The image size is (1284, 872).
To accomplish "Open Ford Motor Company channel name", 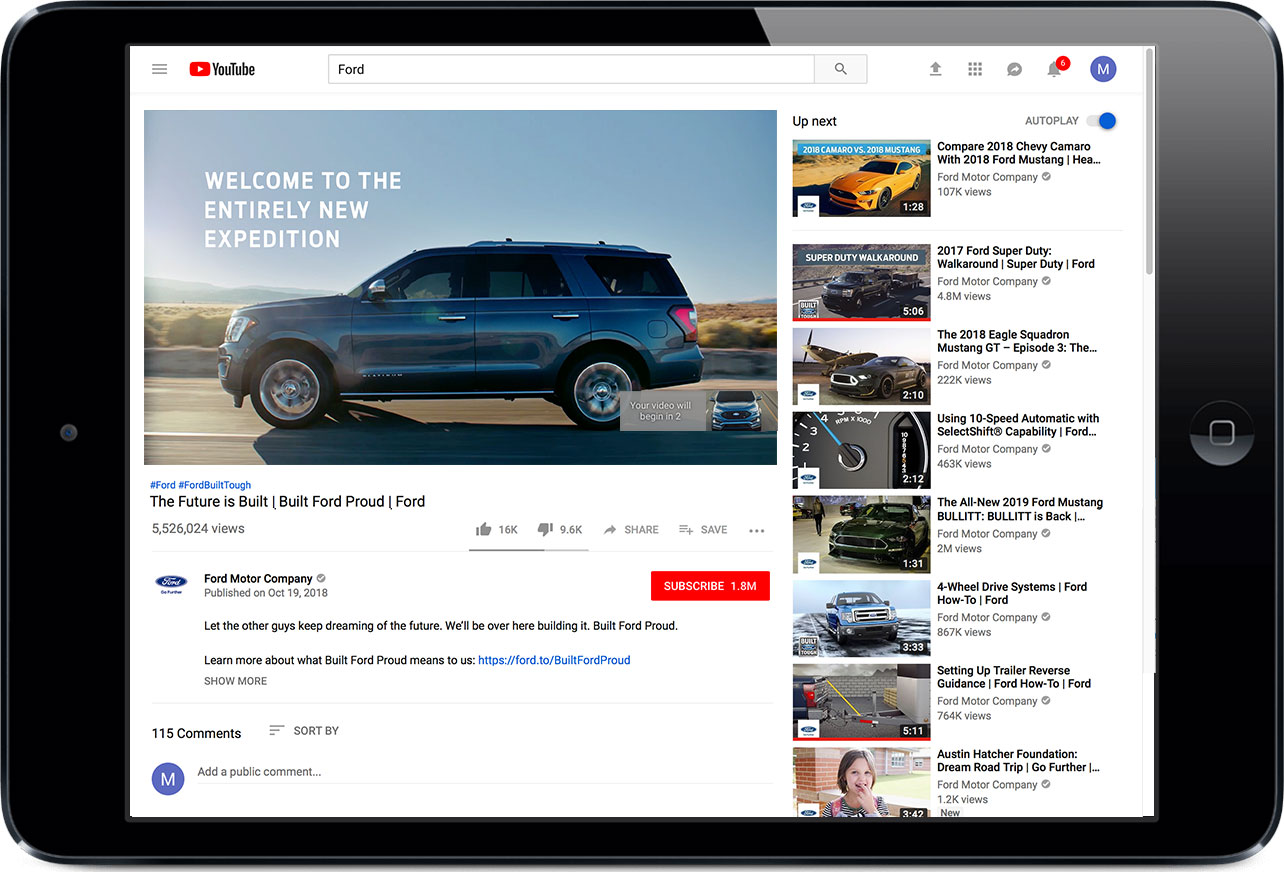I will [258, 578].
